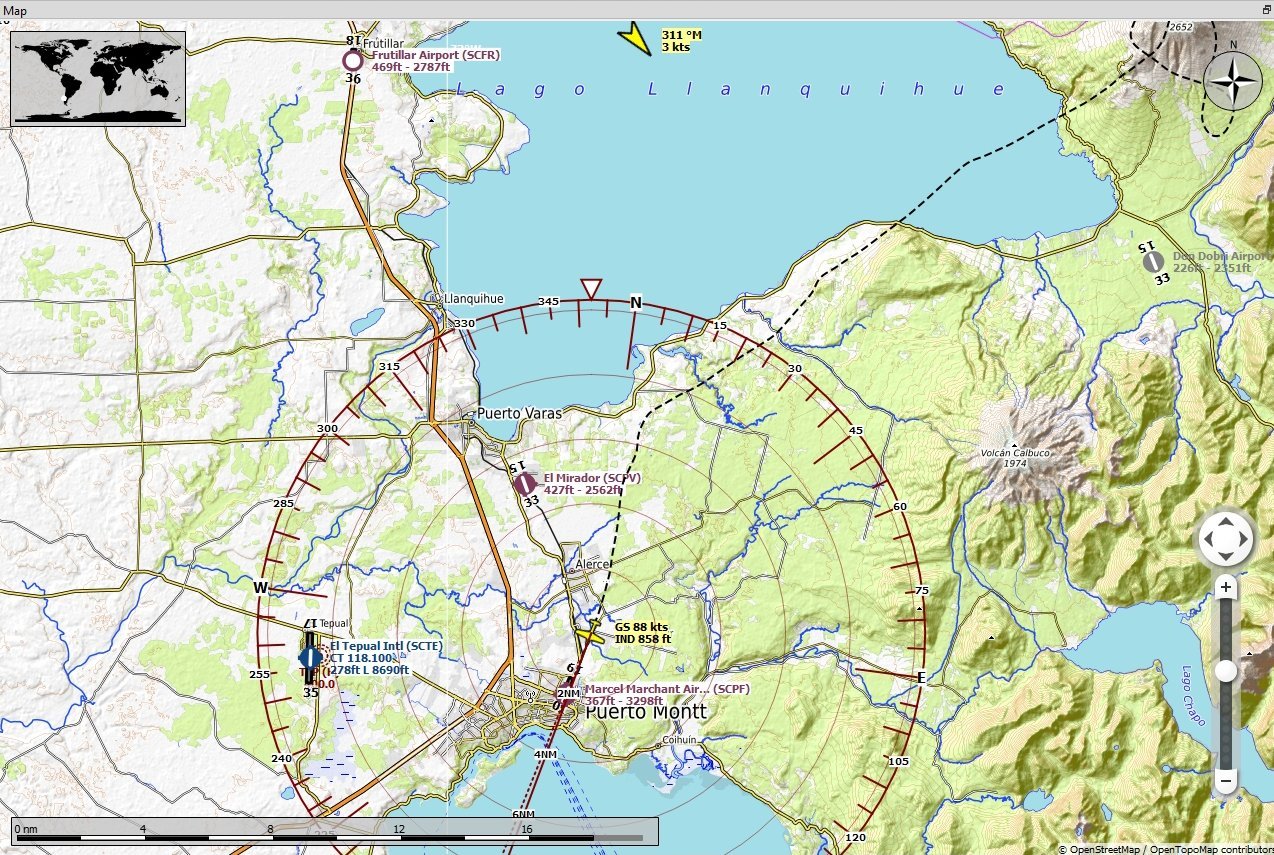The image size is (1274, 855).
Task: Click the Llanquihue town label
Action: coord(474,299)
